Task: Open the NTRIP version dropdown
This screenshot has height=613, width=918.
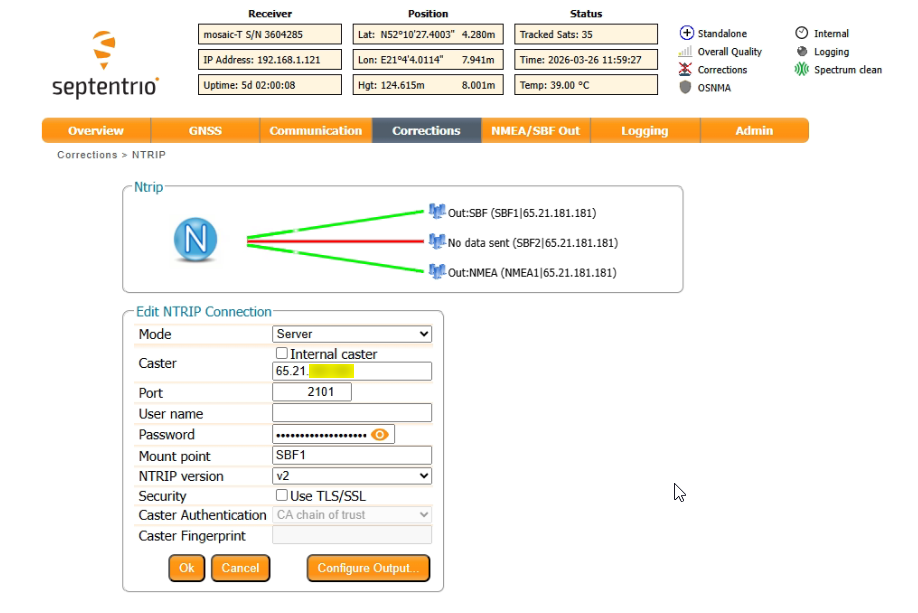Action: 352,476
